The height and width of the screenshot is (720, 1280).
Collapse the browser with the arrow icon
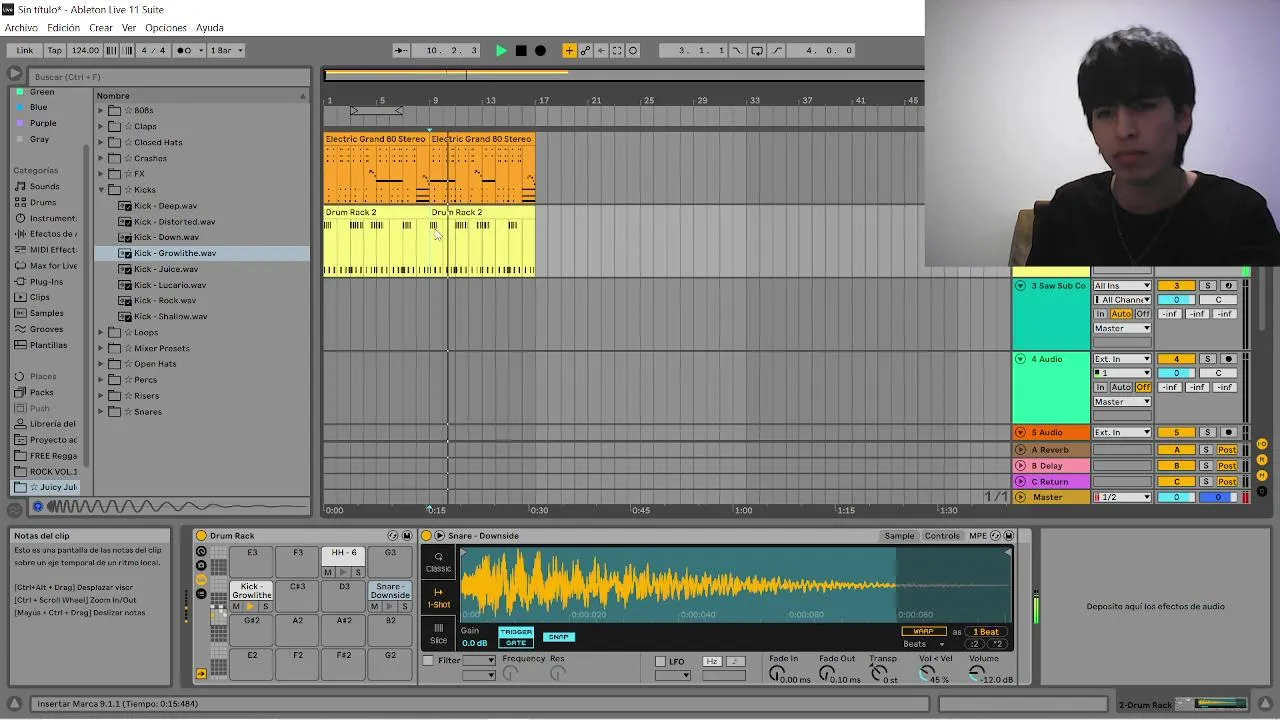coord(14,74)
